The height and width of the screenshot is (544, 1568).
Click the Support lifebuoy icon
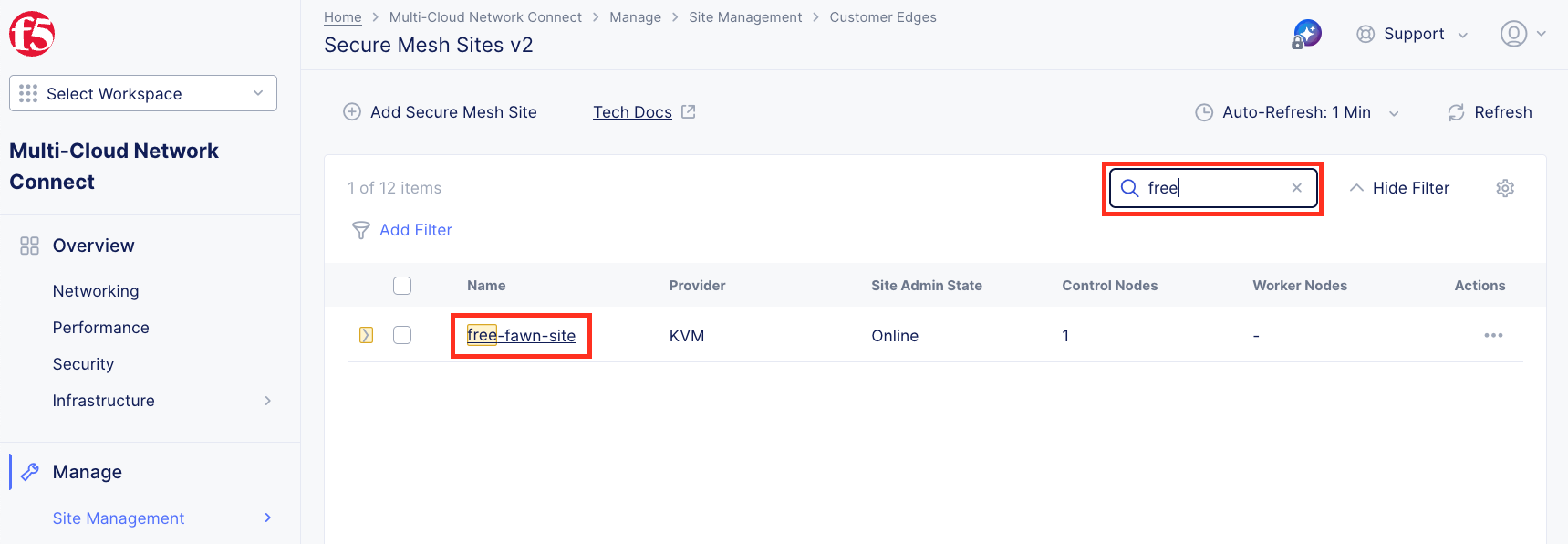tap(1366, 35)
